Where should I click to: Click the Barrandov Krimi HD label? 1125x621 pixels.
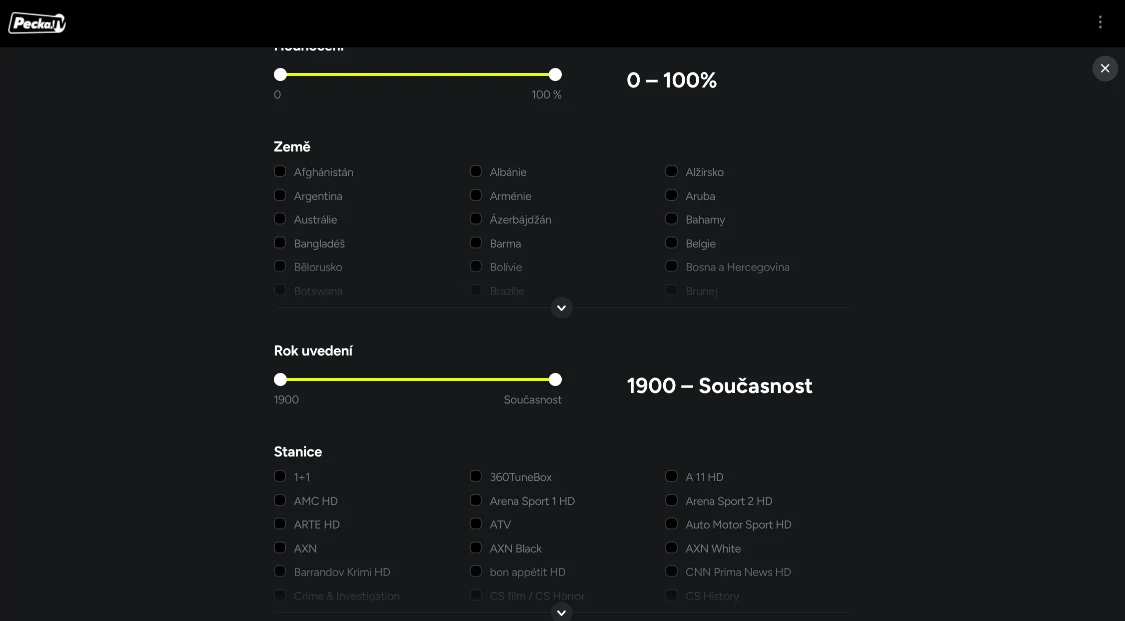342,572
